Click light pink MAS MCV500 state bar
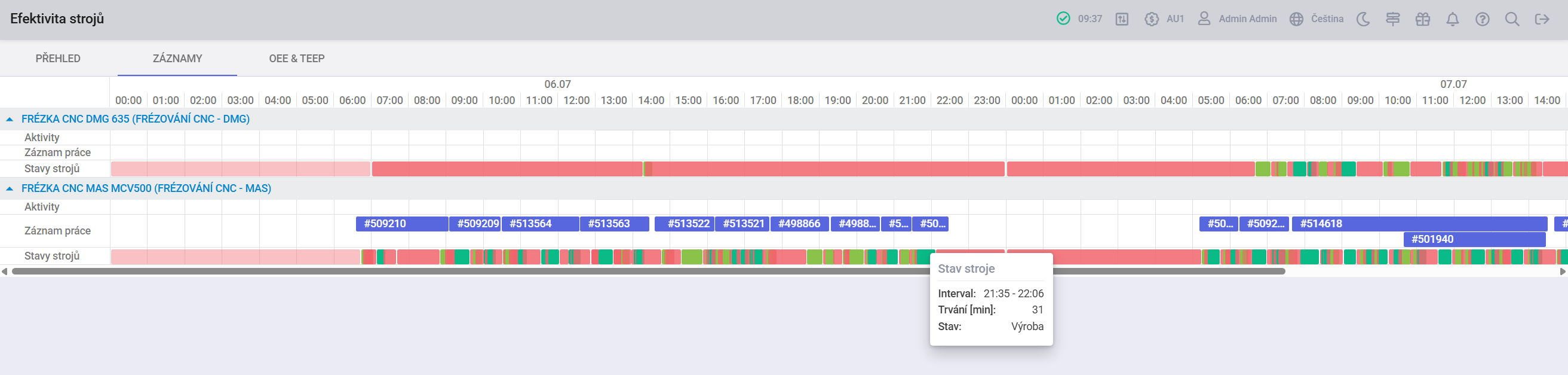Image resolution: width=1568 pixels, height=375 pixels. click(x=235, y=257)
